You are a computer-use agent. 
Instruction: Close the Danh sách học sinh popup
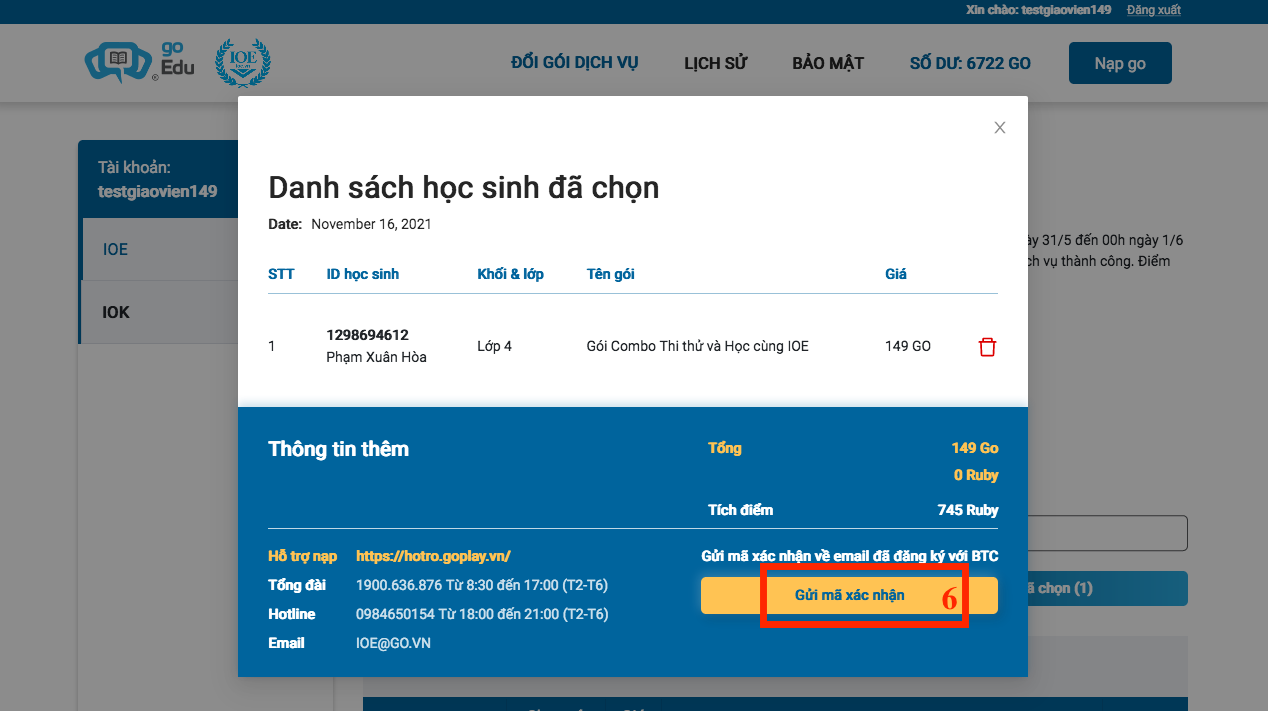(x=999, y=128)
